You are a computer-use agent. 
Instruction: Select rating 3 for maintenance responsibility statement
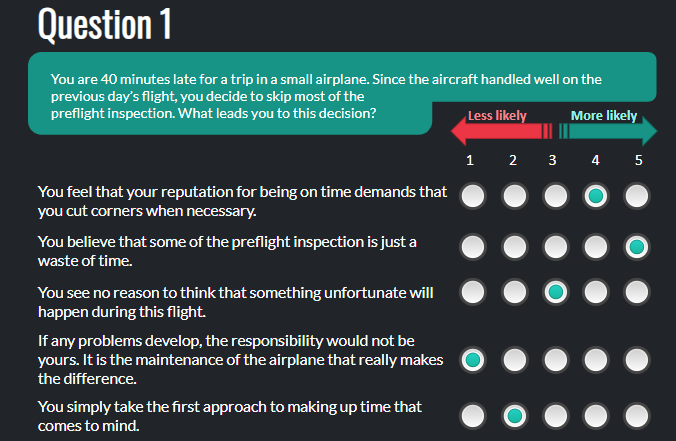coord(556,360)
